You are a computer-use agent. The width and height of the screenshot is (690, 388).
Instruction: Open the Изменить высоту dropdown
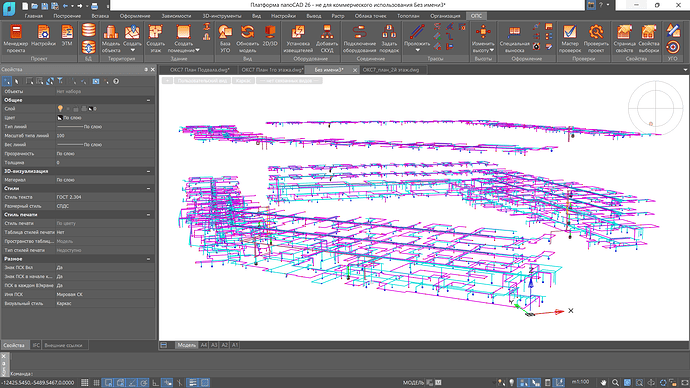492,50
